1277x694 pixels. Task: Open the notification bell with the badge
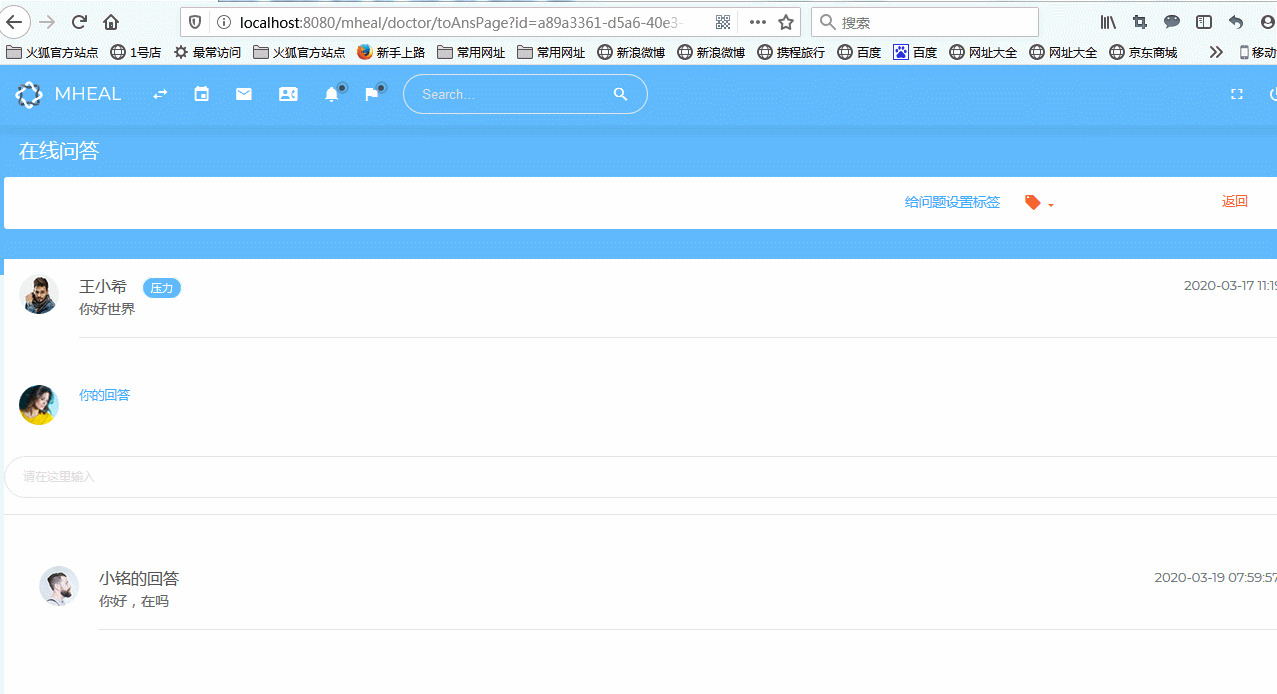coord(333,93)
